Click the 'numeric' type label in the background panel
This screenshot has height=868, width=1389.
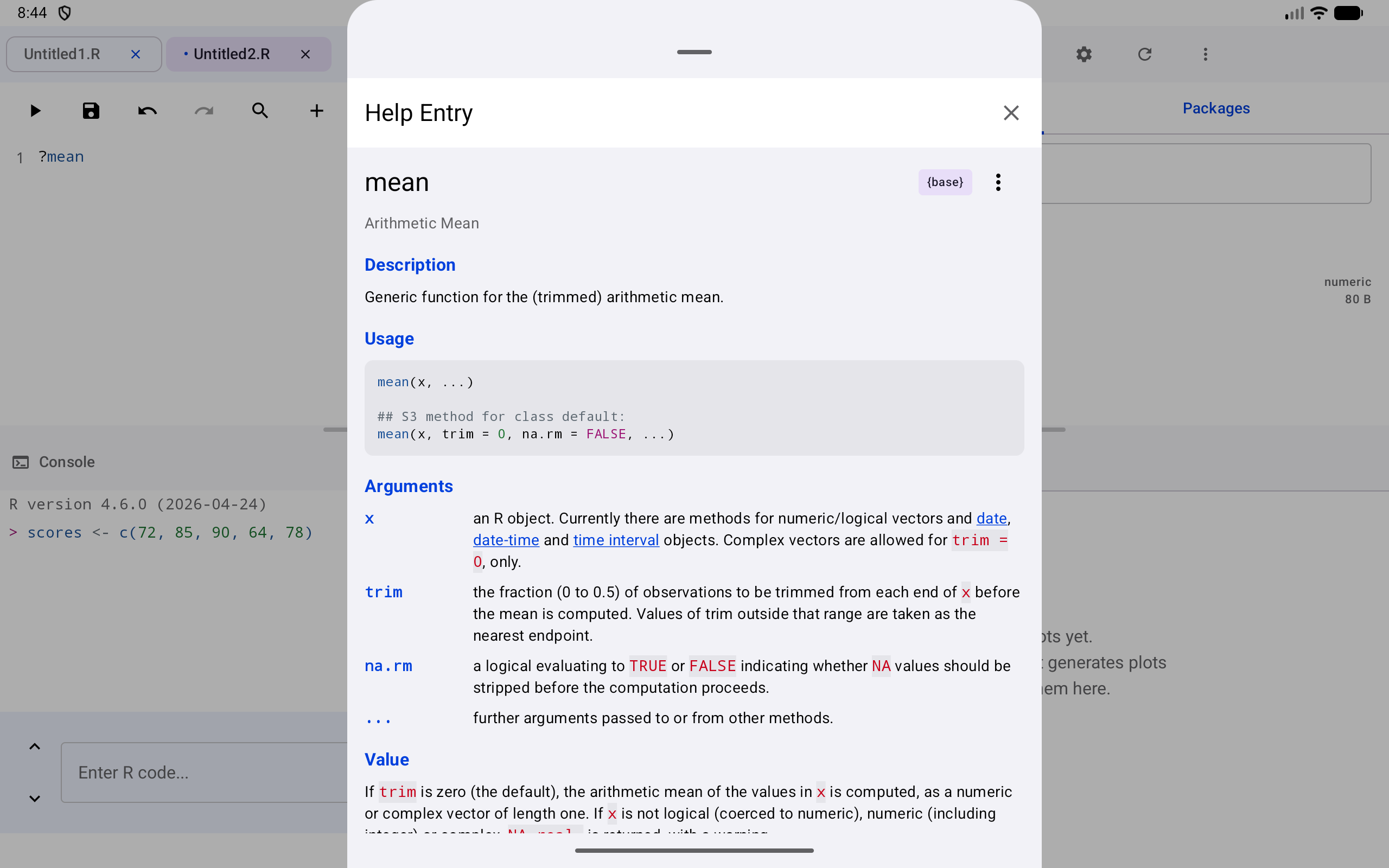point(1347,282)
